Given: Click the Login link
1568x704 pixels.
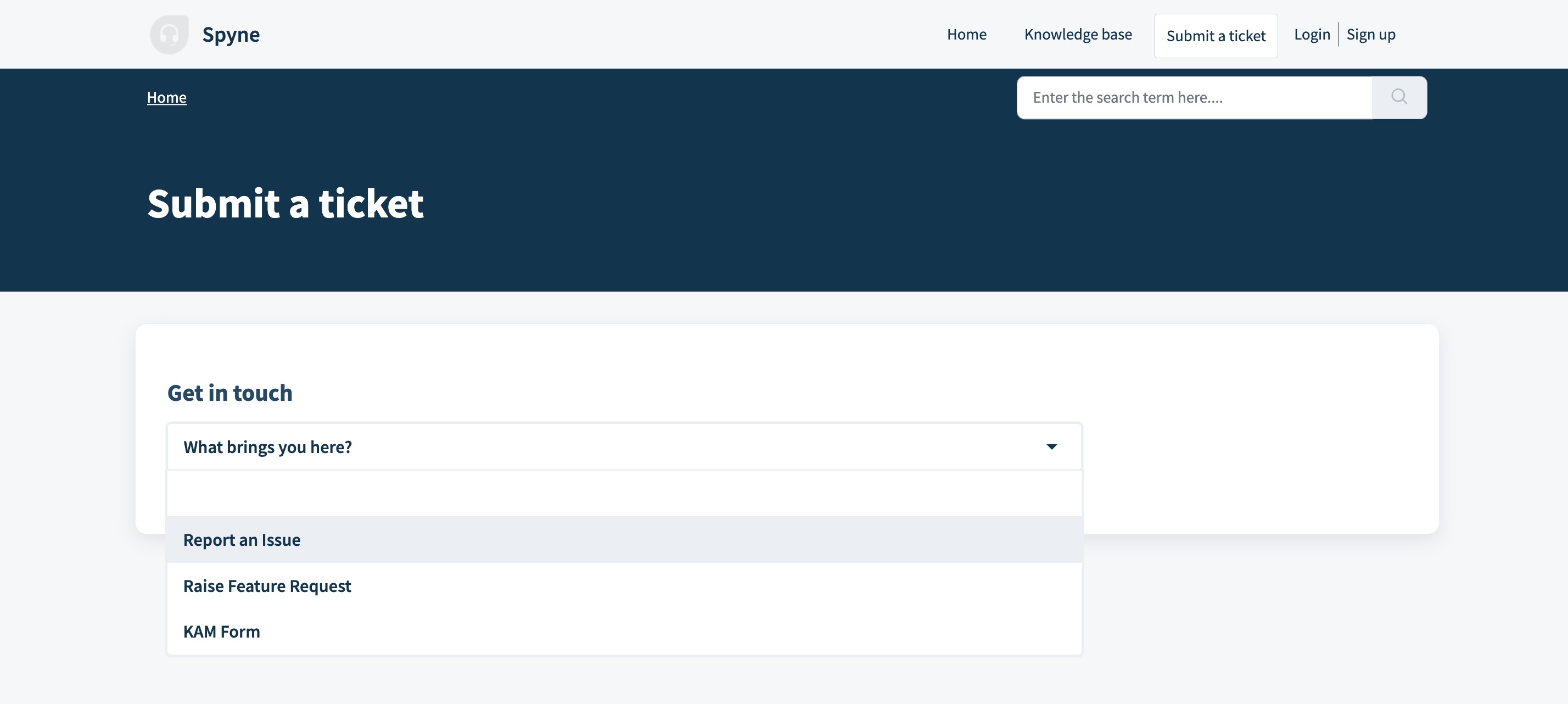Looking at the screenshot, I should (1312, 35).
